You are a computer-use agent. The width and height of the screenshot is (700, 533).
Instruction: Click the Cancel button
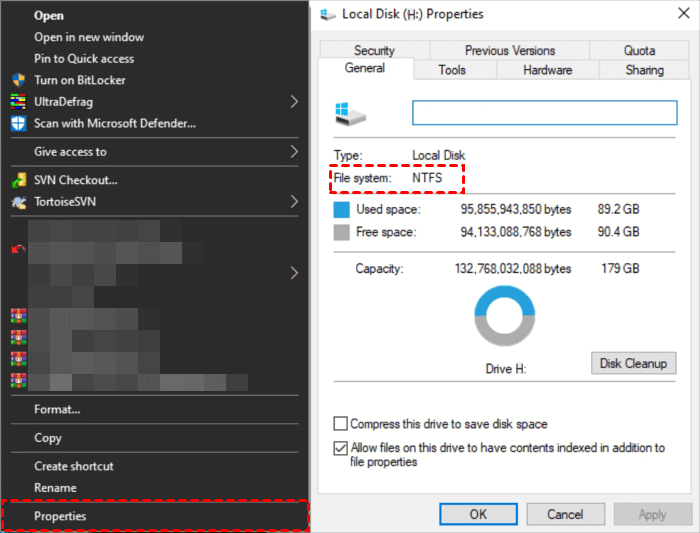click(x=565, y=514)
